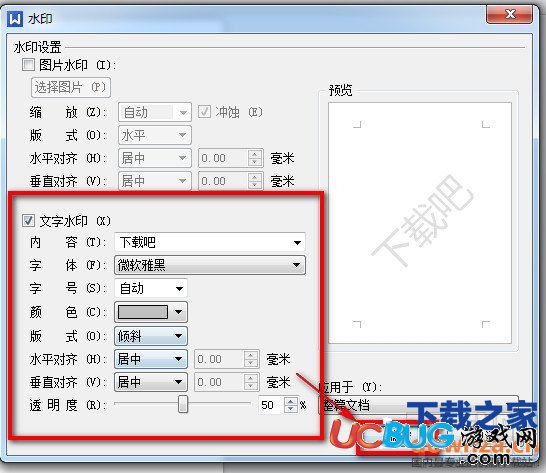Click the transparency value field showing 50
The height and width of the screenshot is (473, 546).
point(271,405)
